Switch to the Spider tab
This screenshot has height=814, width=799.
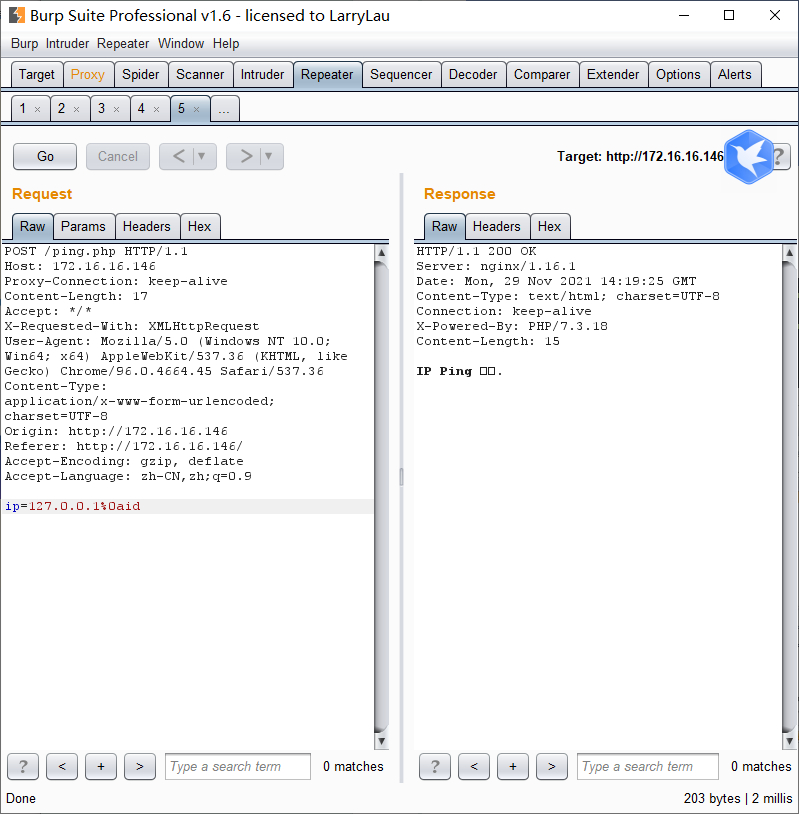(141, 75)
